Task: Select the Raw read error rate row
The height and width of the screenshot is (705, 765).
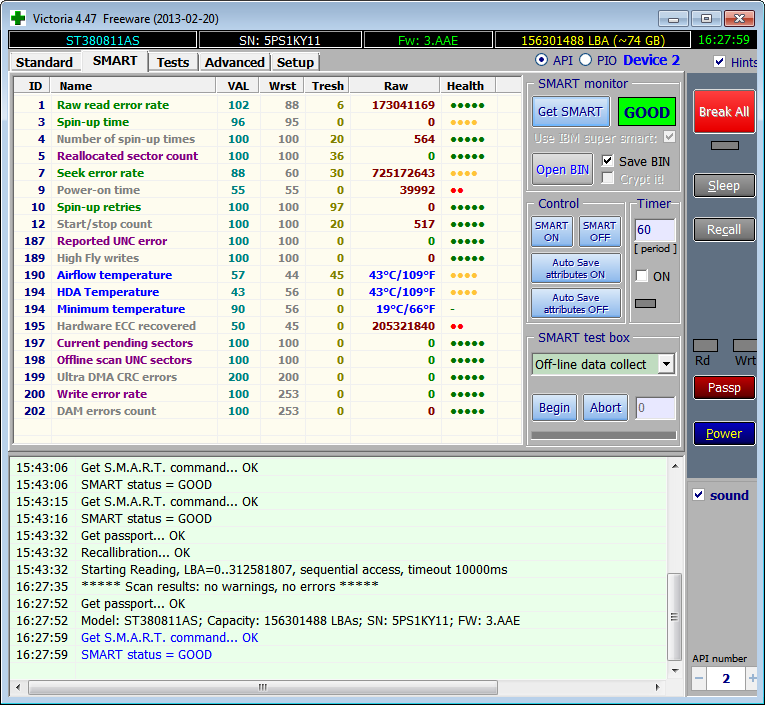Action: (267, 105)
